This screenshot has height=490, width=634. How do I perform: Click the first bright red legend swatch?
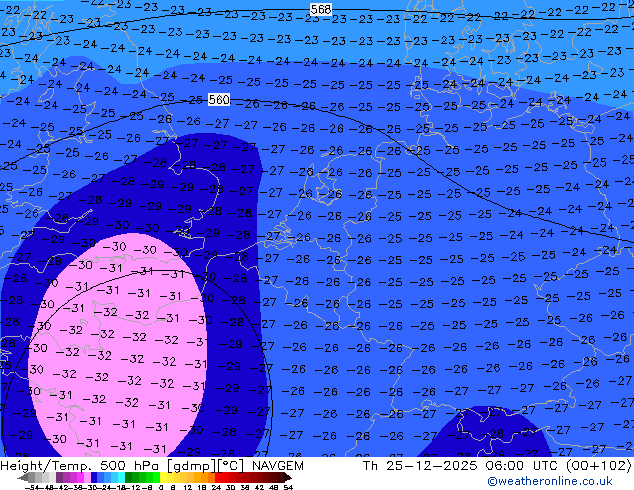[218, 478]
